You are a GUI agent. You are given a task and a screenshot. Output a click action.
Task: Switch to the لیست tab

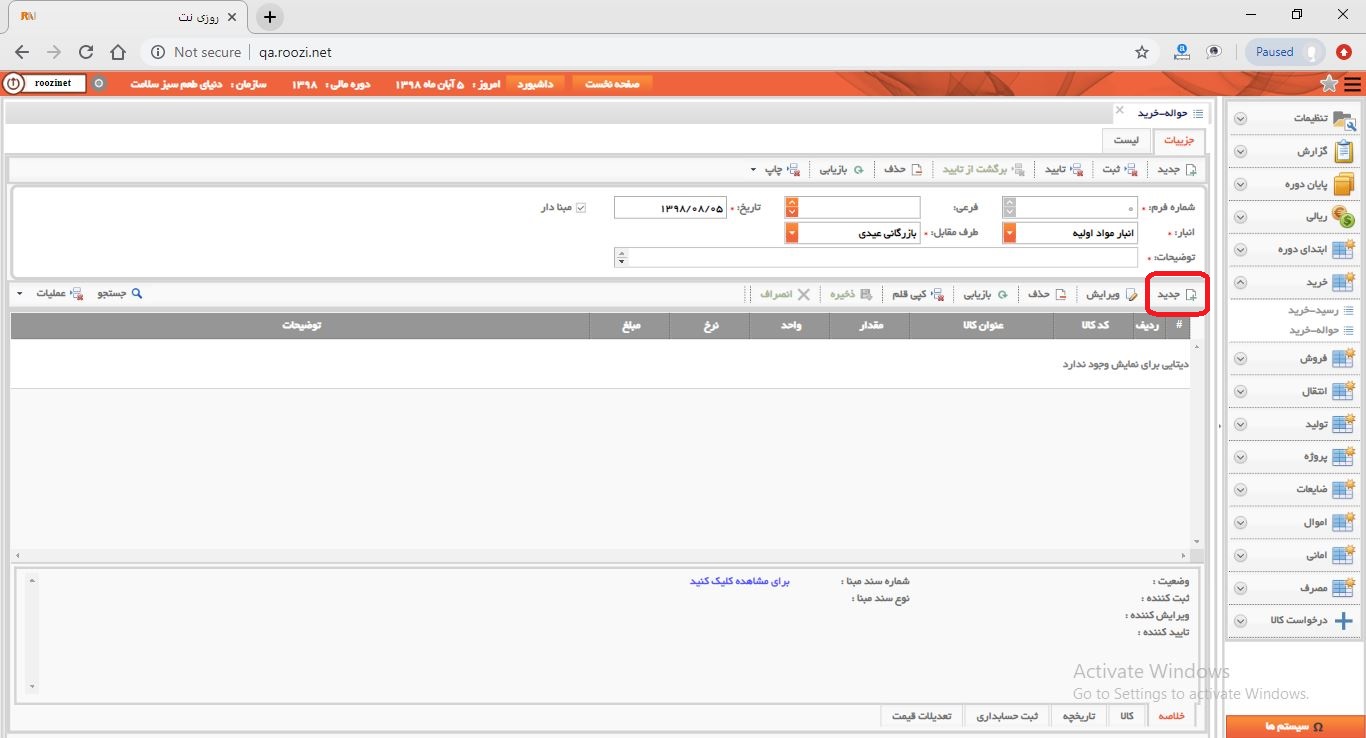[1126, 141]
